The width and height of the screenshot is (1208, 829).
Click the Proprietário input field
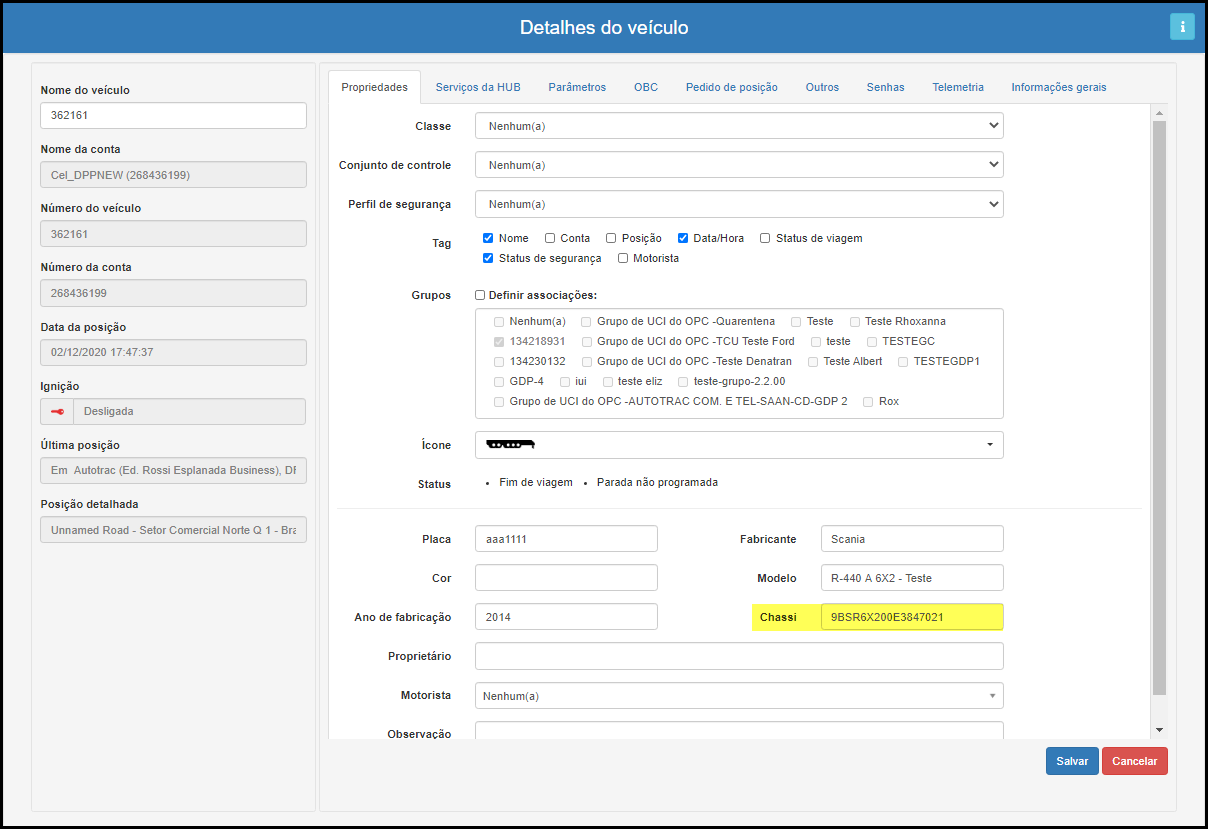point(739,656)
